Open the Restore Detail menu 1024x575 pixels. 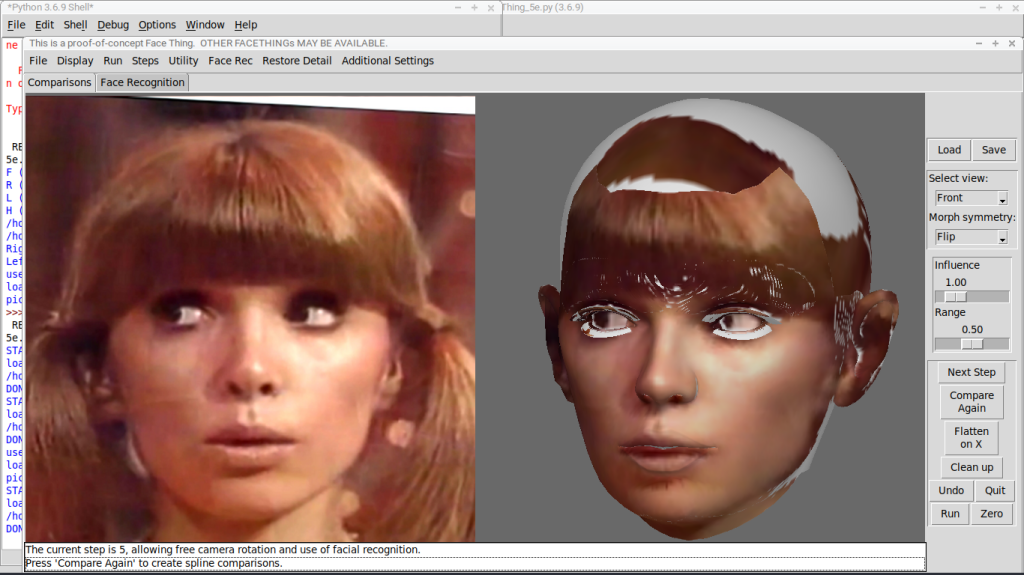click(296, 61)
